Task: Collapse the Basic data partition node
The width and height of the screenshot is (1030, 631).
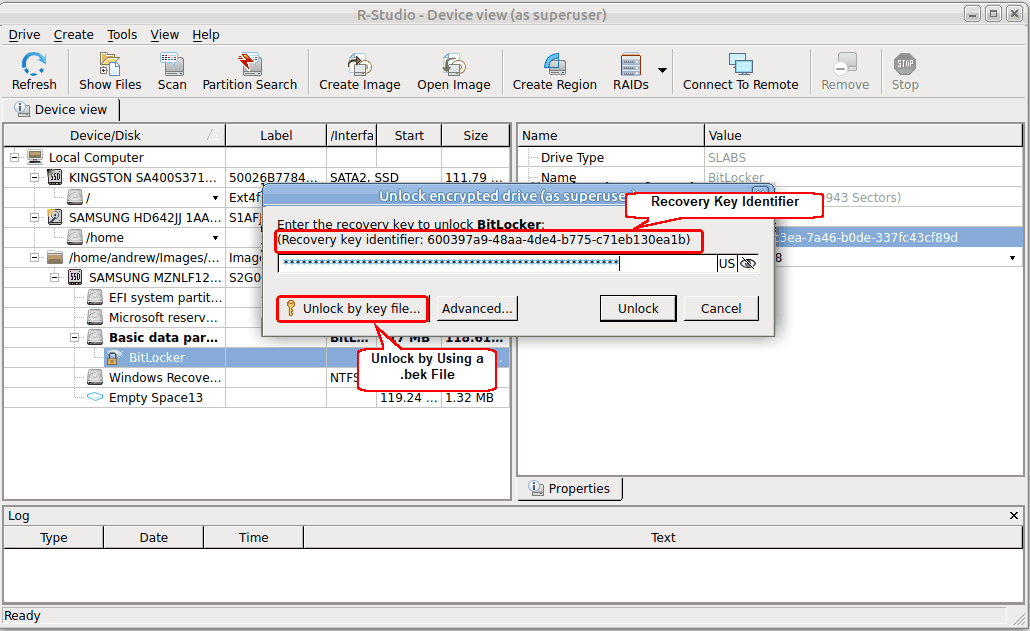Action: (x=75, y=337)
